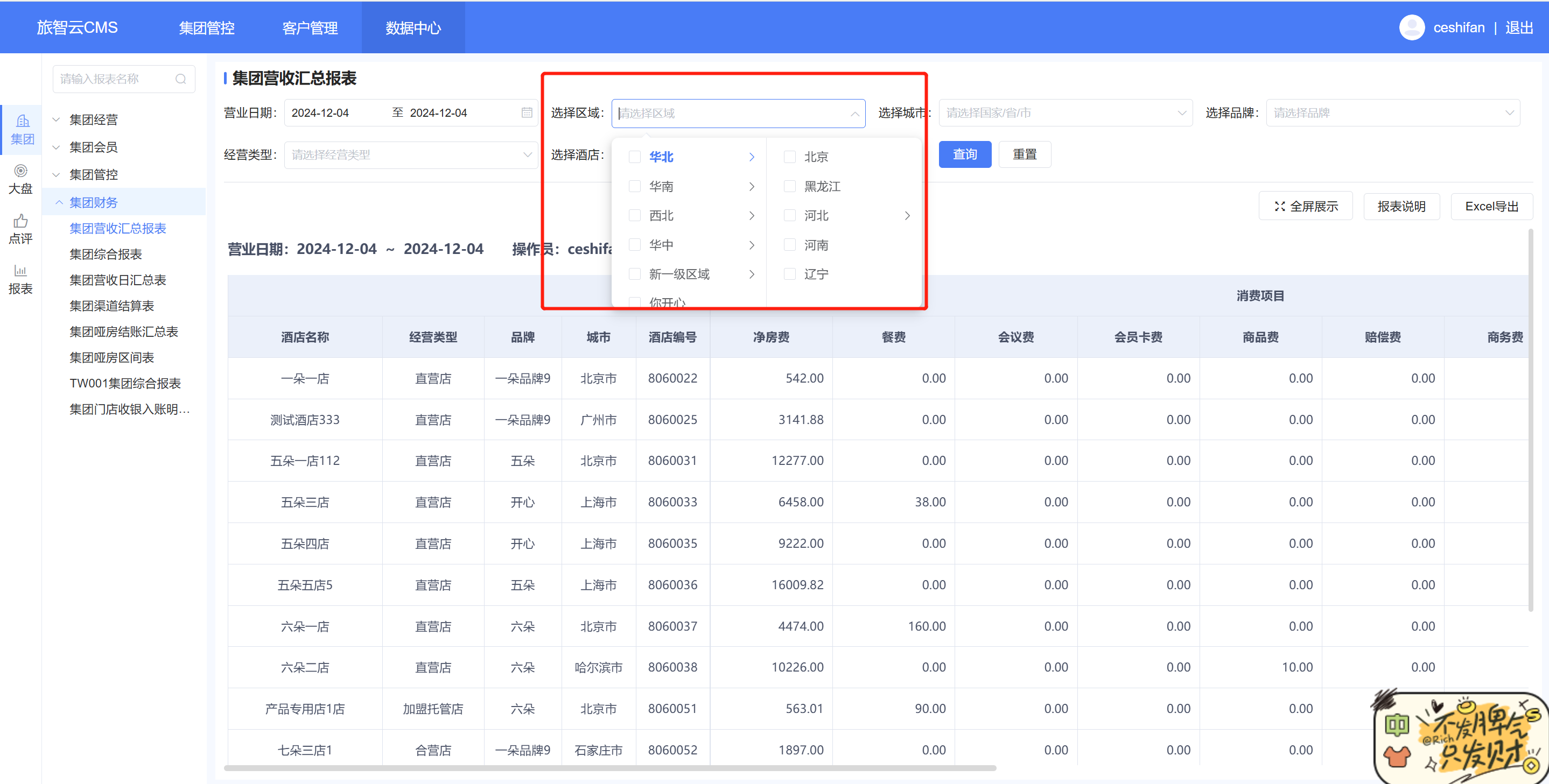Open 集团渠道结算表 in the sidebar
This screenshot has height=784, width=1549.
pyautogui.click(x=112, y=306)
